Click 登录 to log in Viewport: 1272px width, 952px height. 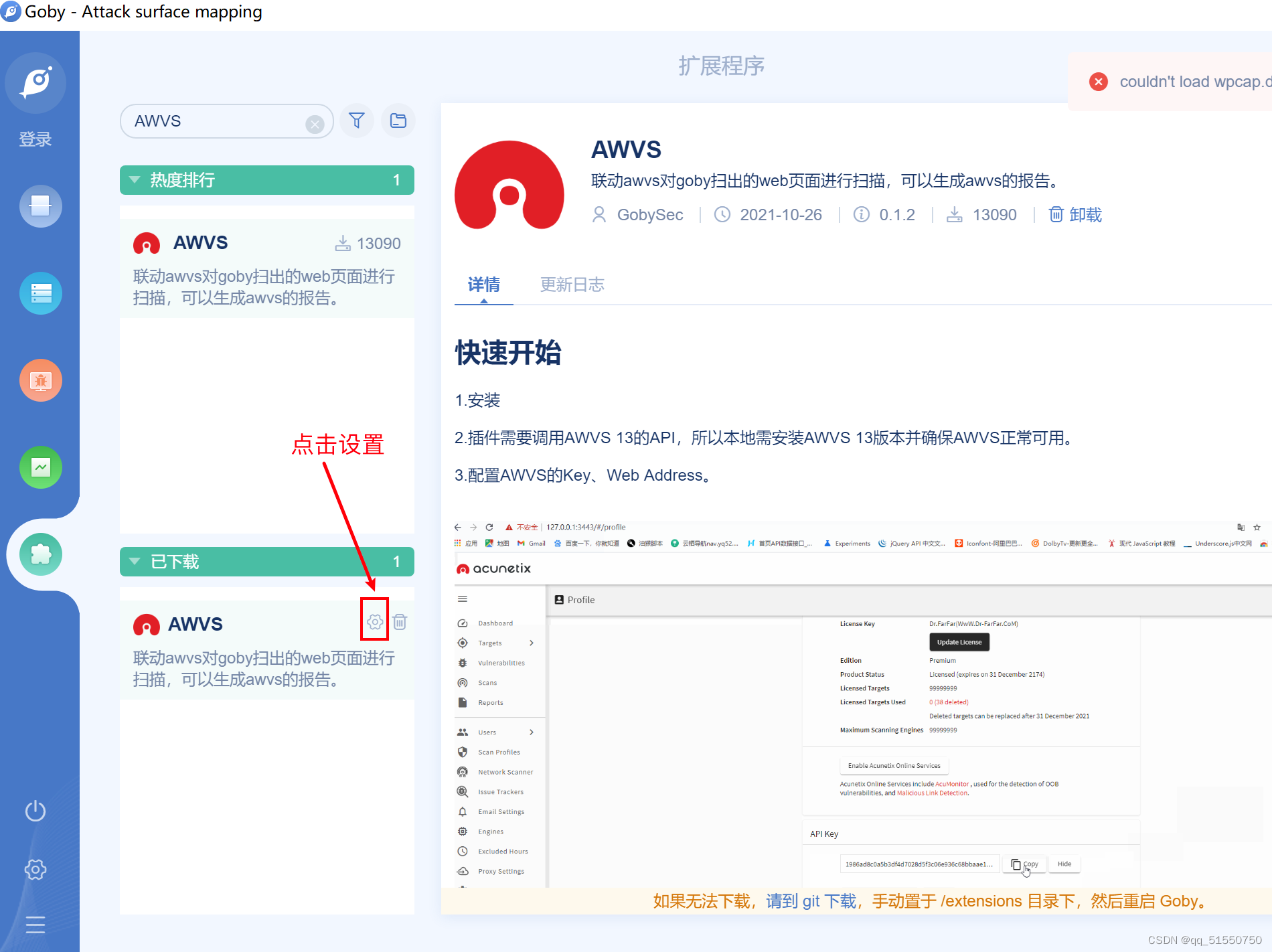click(x=35, y=139)
